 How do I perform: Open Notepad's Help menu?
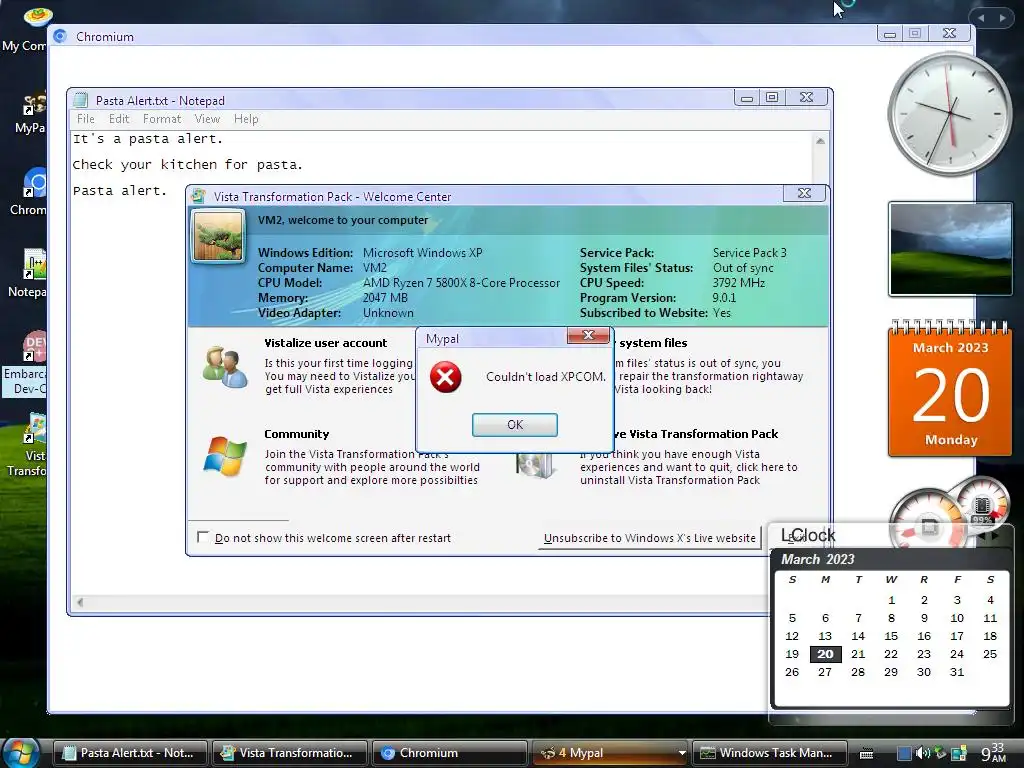pyautogui.click(x=246, y=119)
